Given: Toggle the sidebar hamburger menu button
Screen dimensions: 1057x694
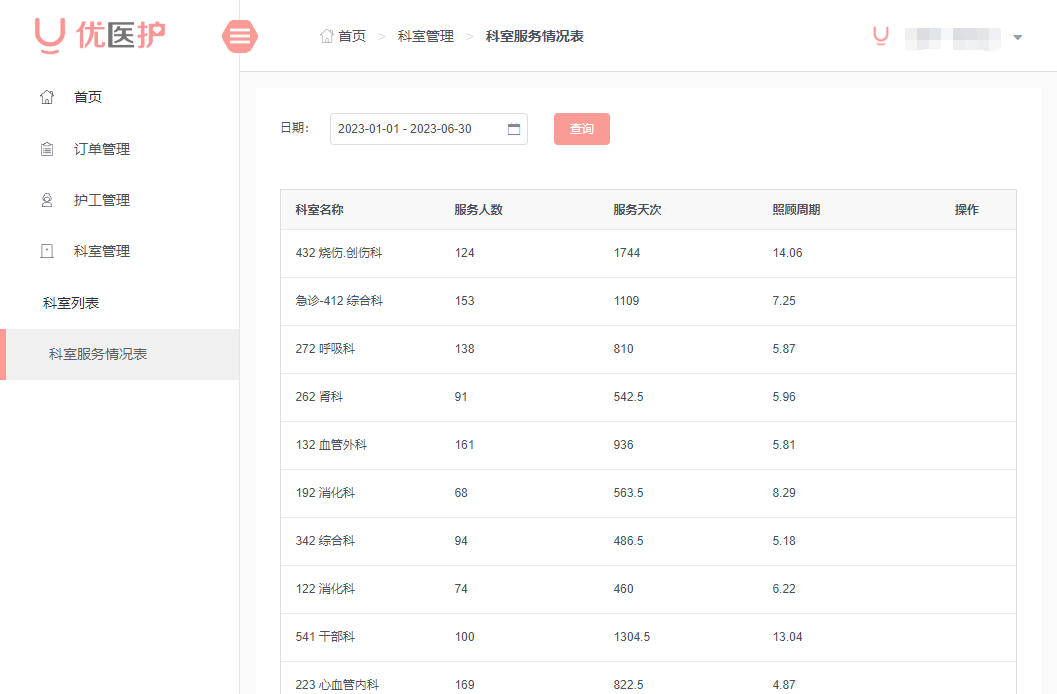Looking at the screenshot, I should 240,36.
